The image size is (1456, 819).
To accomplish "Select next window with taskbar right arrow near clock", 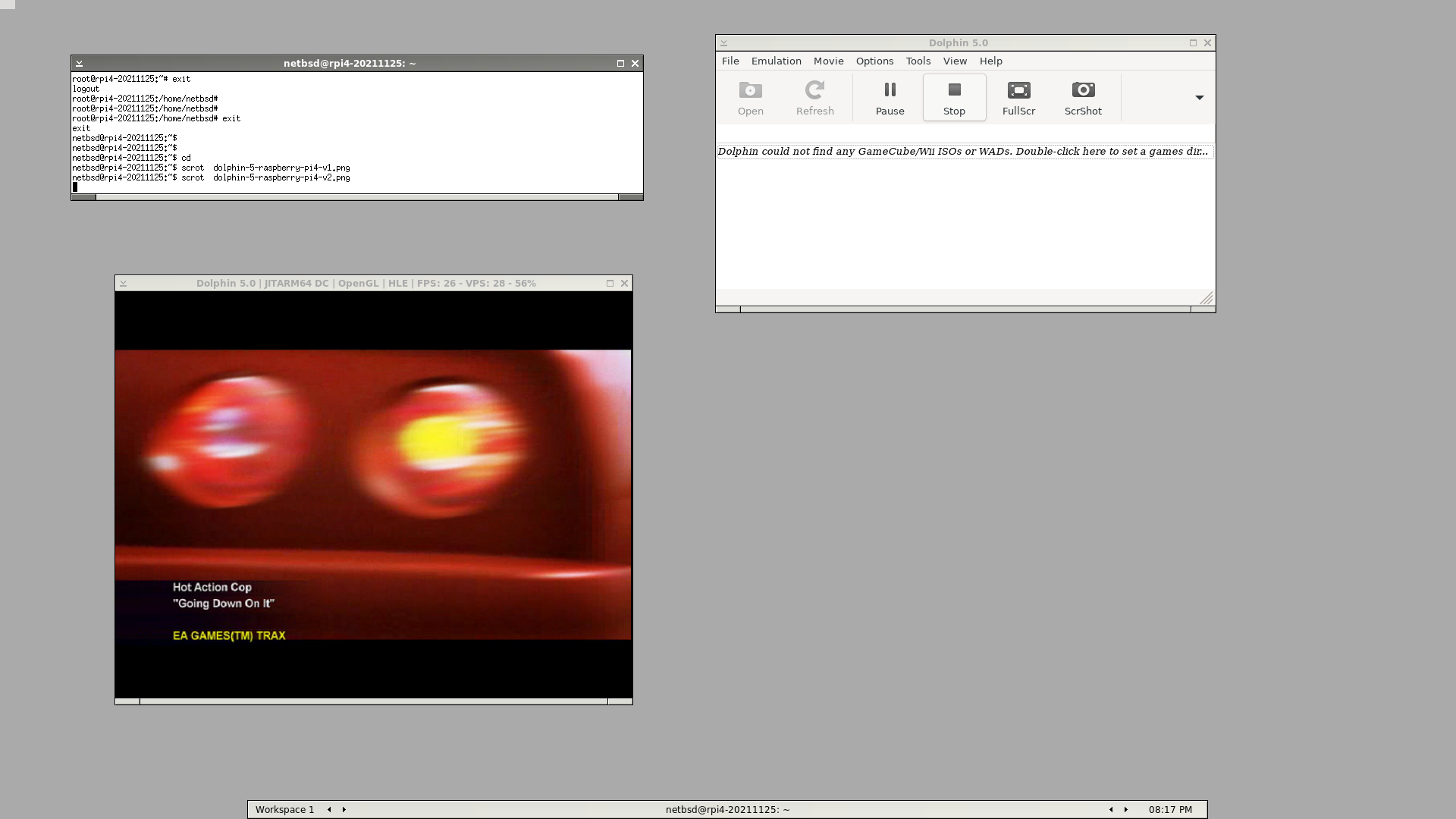I will (1125, 810).
